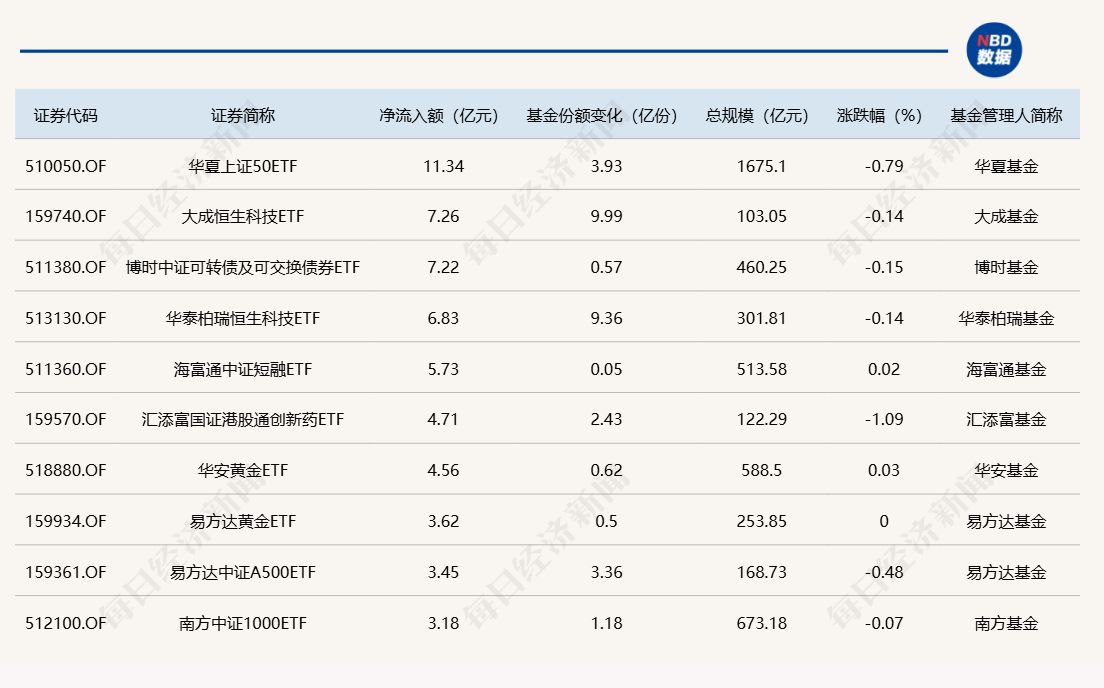
Task: Click net inflow value 4.71
Action: (x=444, y=420)
